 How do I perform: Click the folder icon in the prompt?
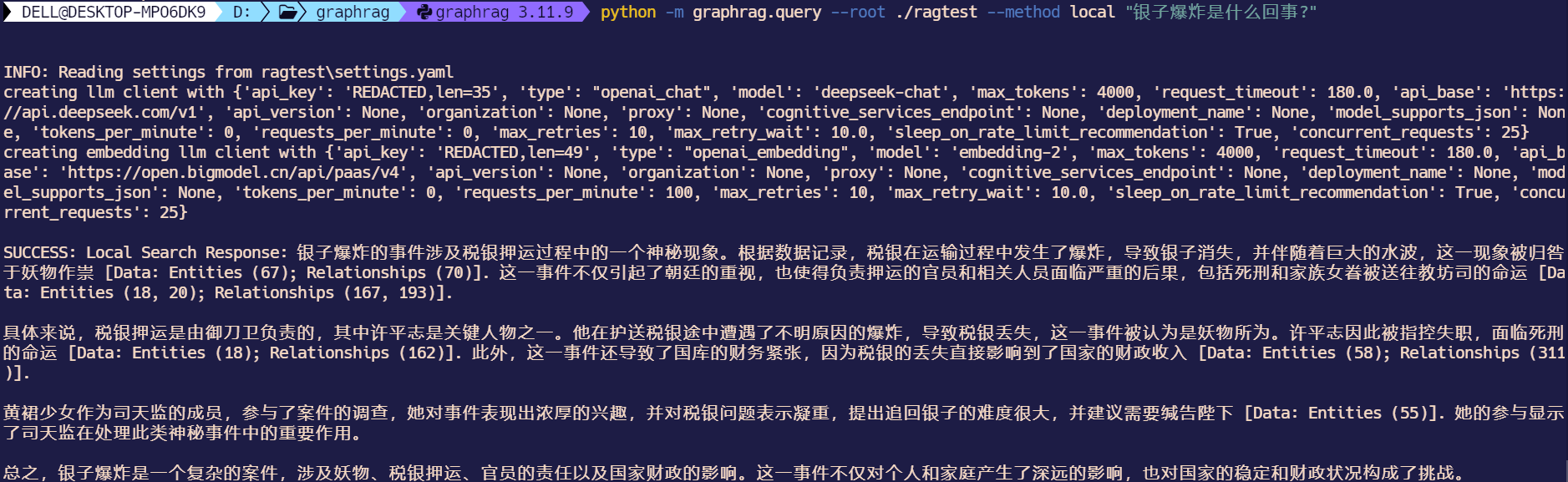pos(288,12)
